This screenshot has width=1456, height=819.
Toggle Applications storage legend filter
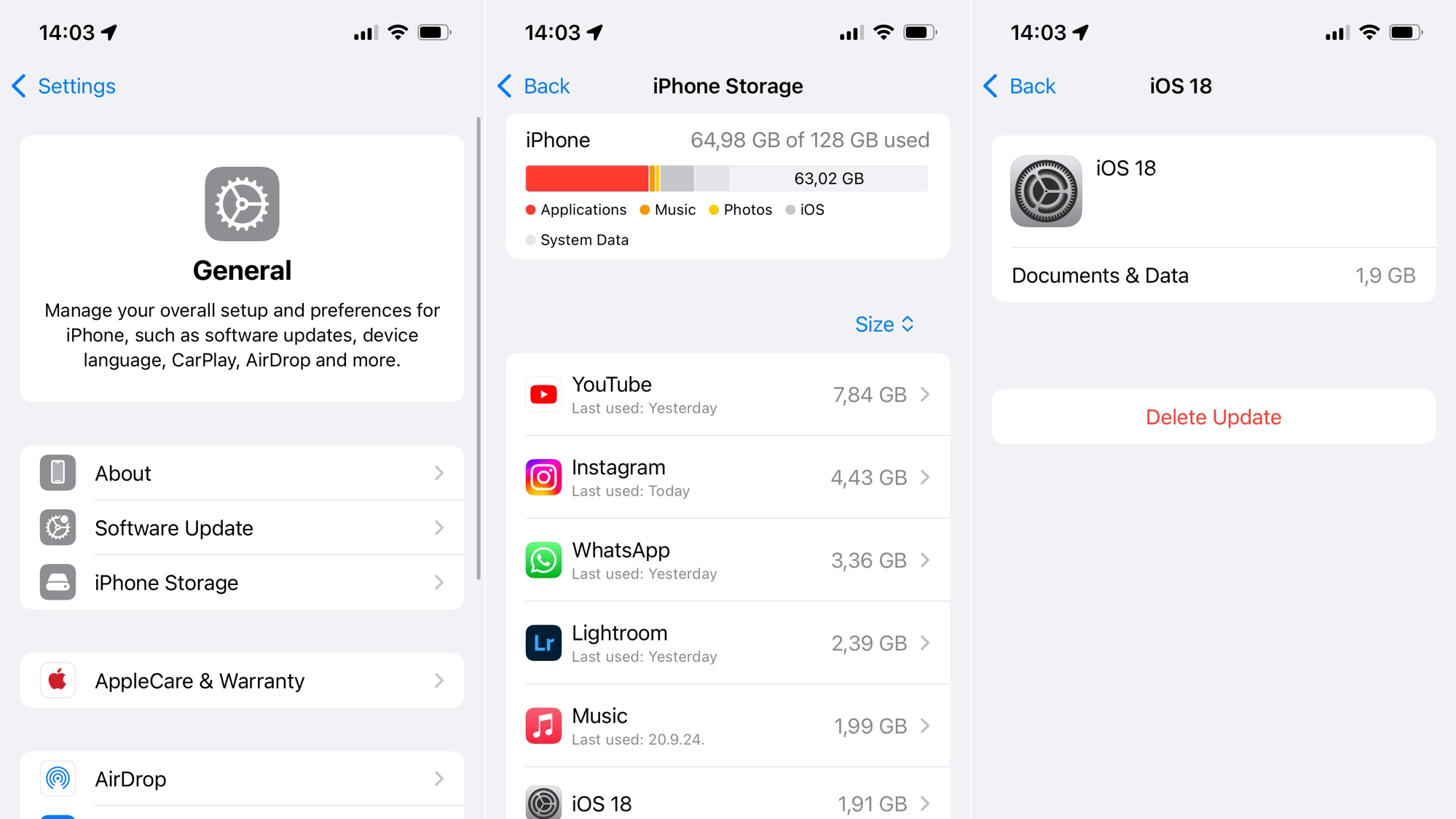click(575, 209)
